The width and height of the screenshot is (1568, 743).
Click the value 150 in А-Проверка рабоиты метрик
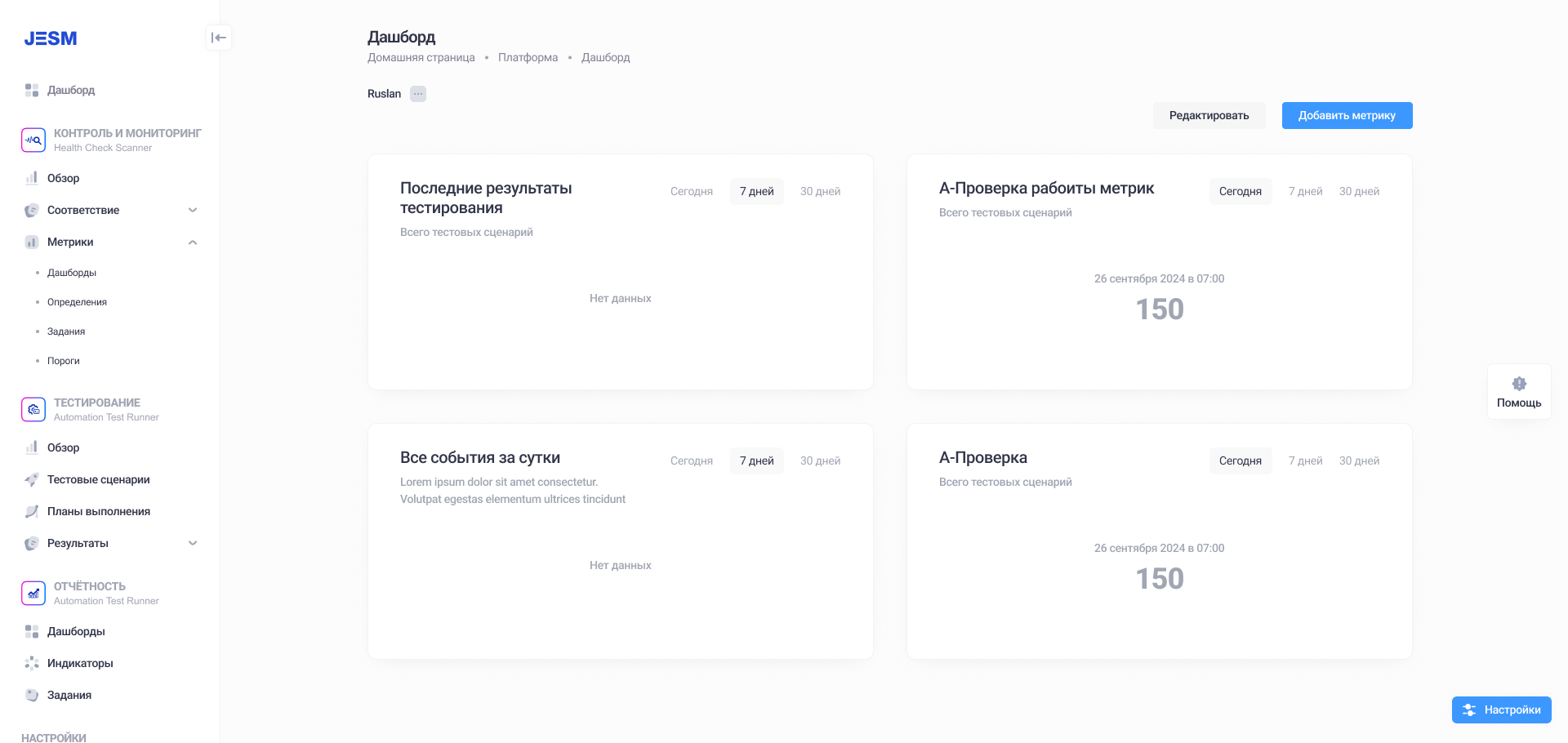pos(1160,309)
